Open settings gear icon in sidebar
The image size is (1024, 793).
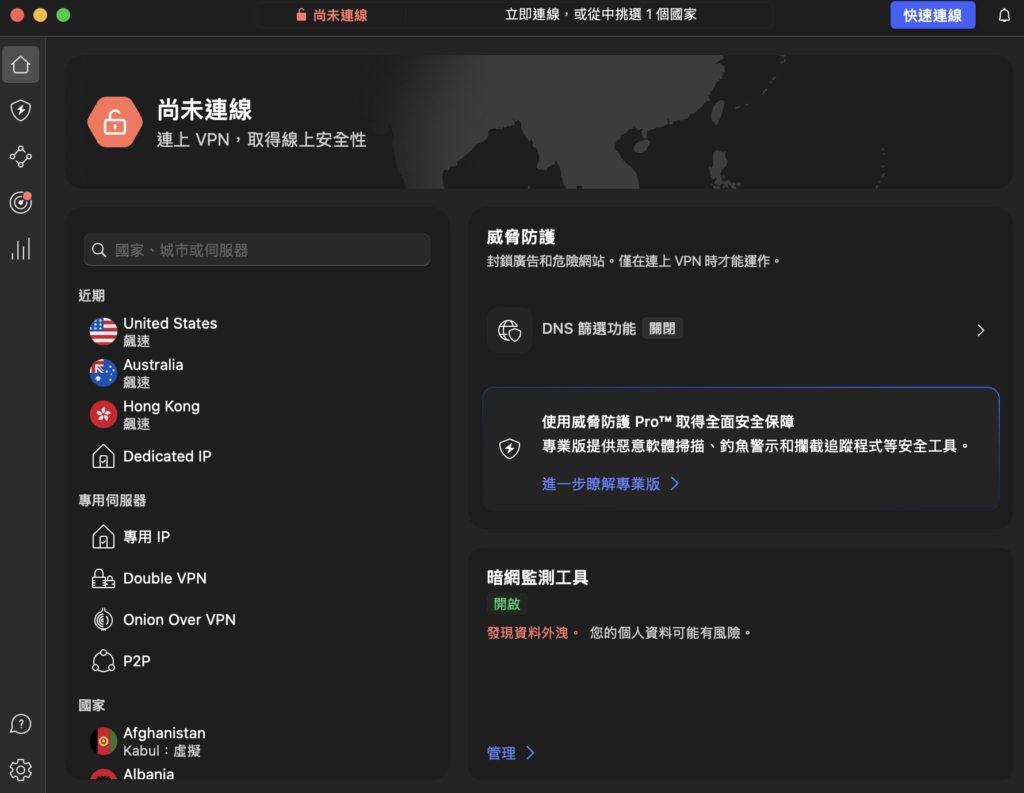click(x=21, y=769)
